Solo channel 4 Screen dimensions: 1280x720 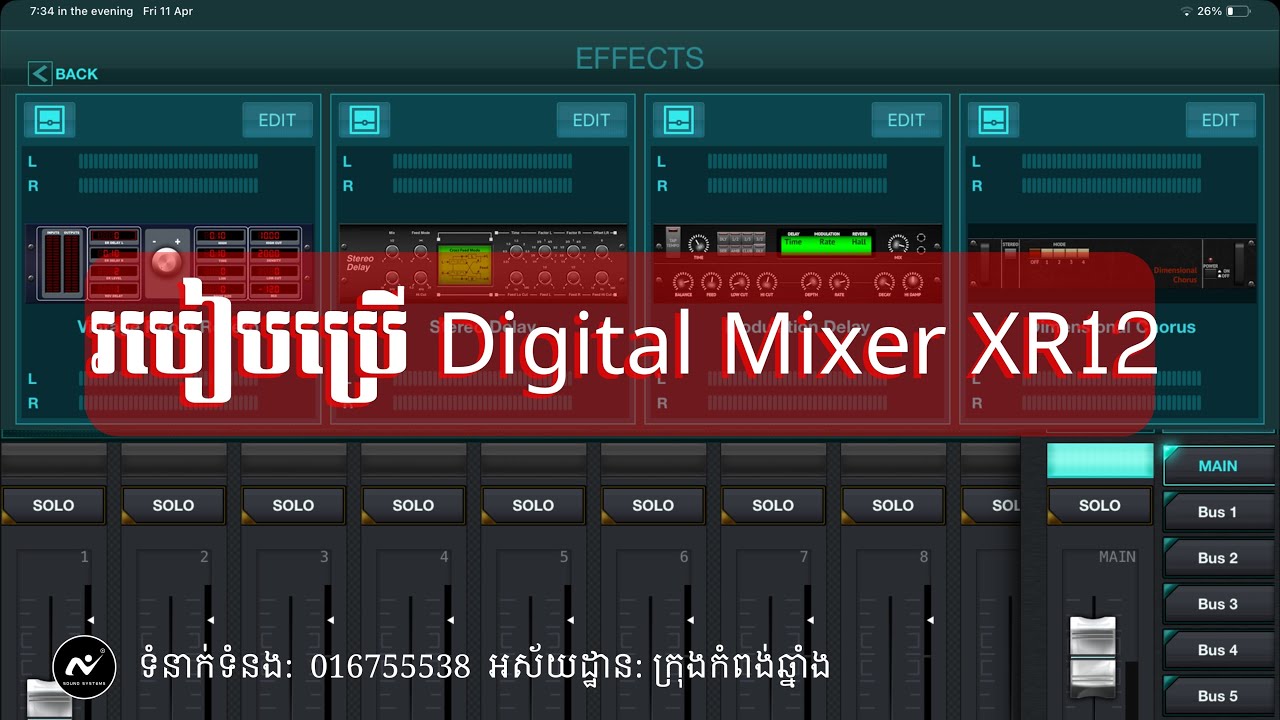(x=413, y=505)
